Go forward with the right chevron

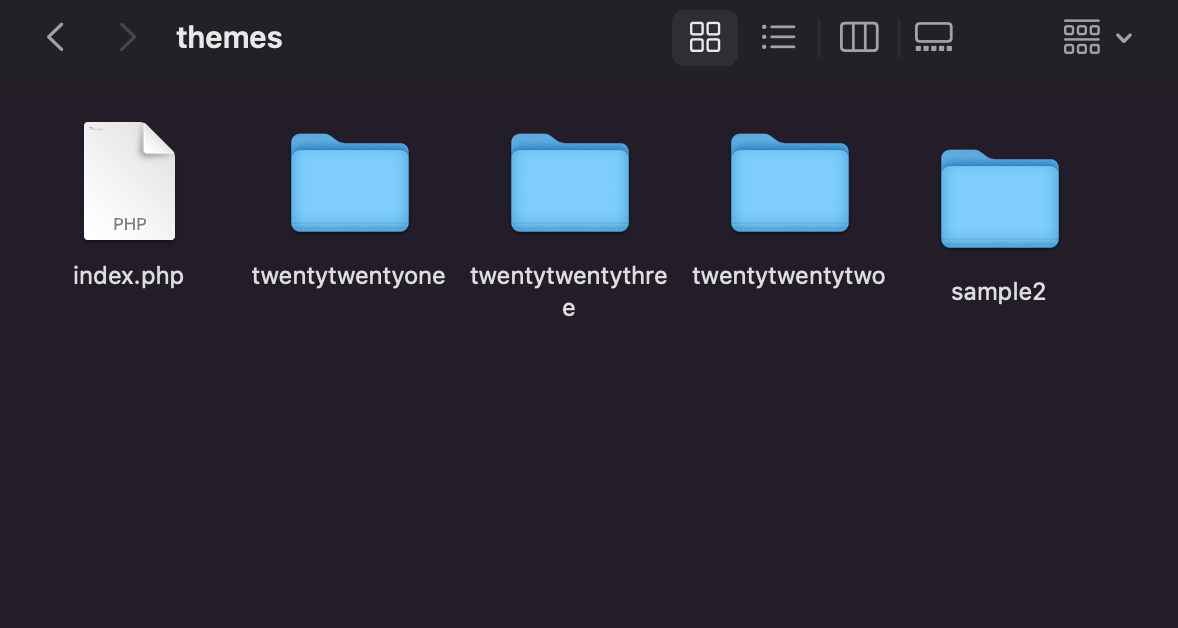(x=128, y=37)
